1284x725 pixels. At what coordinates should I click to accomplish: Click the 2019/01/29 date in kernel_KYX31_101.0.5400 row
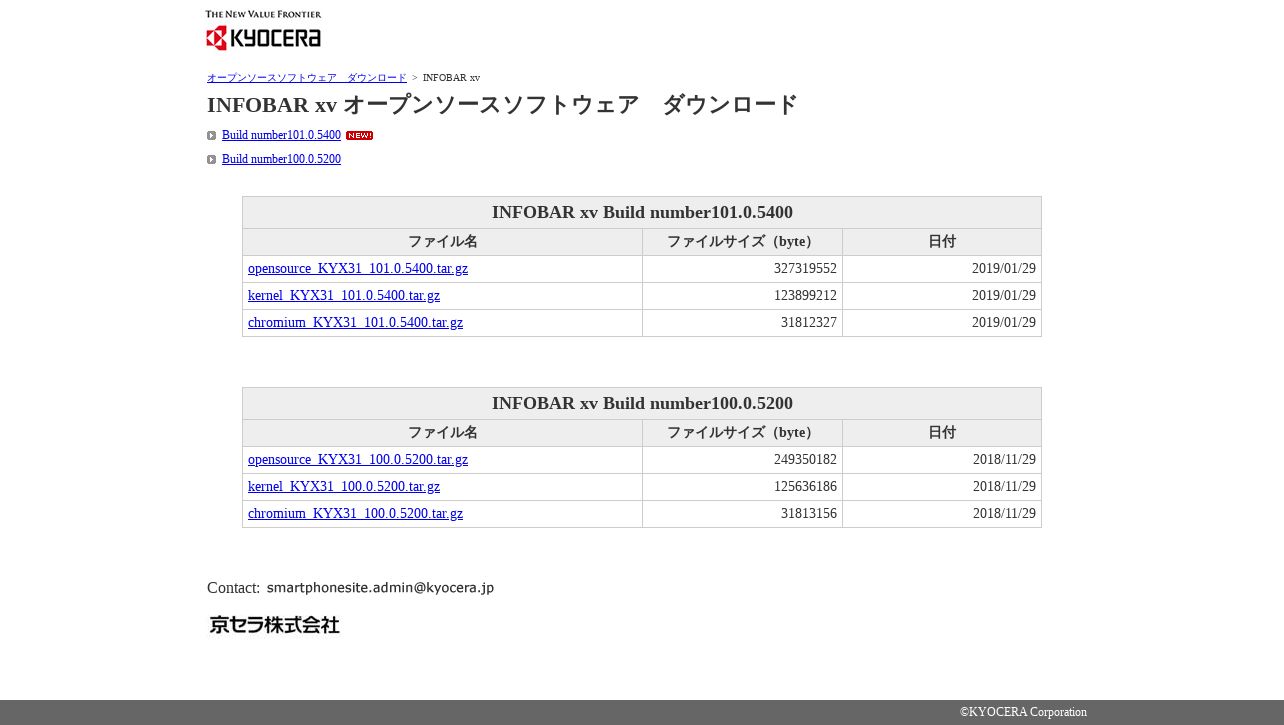[x=1004, y=296]
